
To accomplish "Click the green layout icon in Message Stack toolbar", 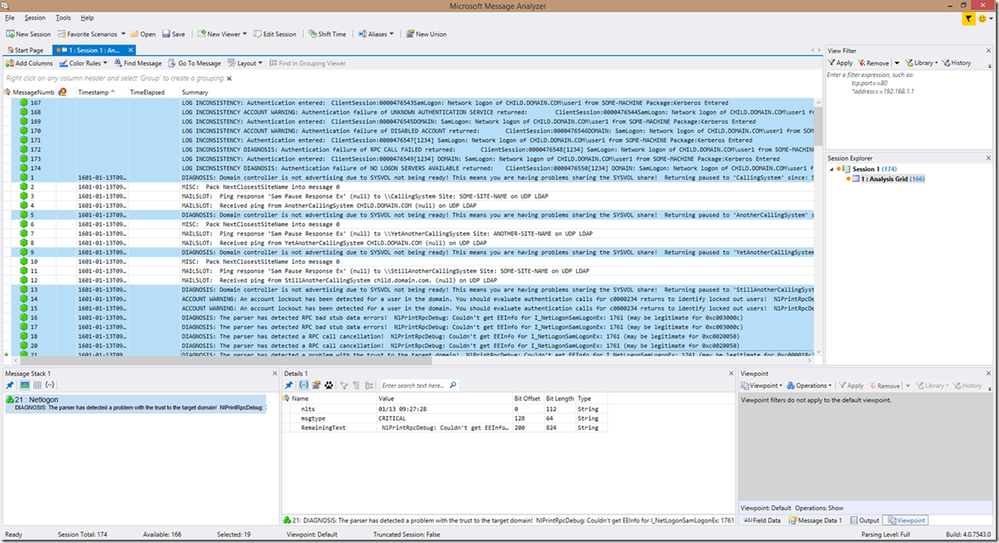I will (24, 385).
